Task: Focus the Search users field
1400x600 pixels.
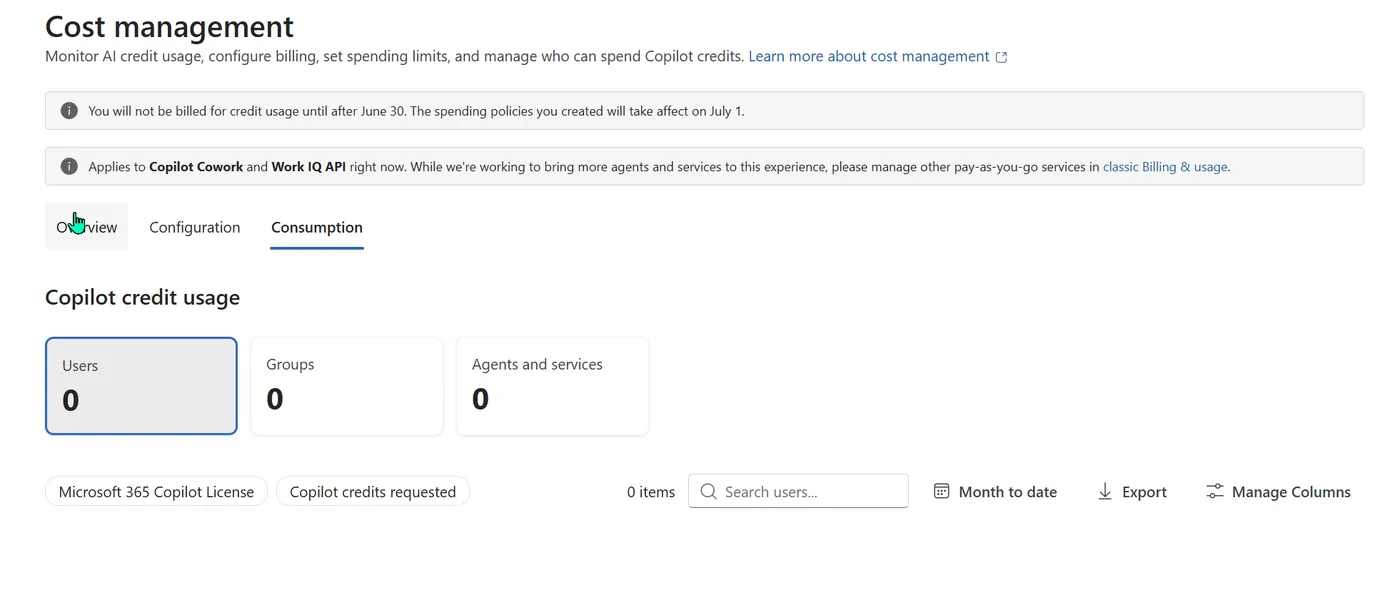Action: [x=798, y=491]
